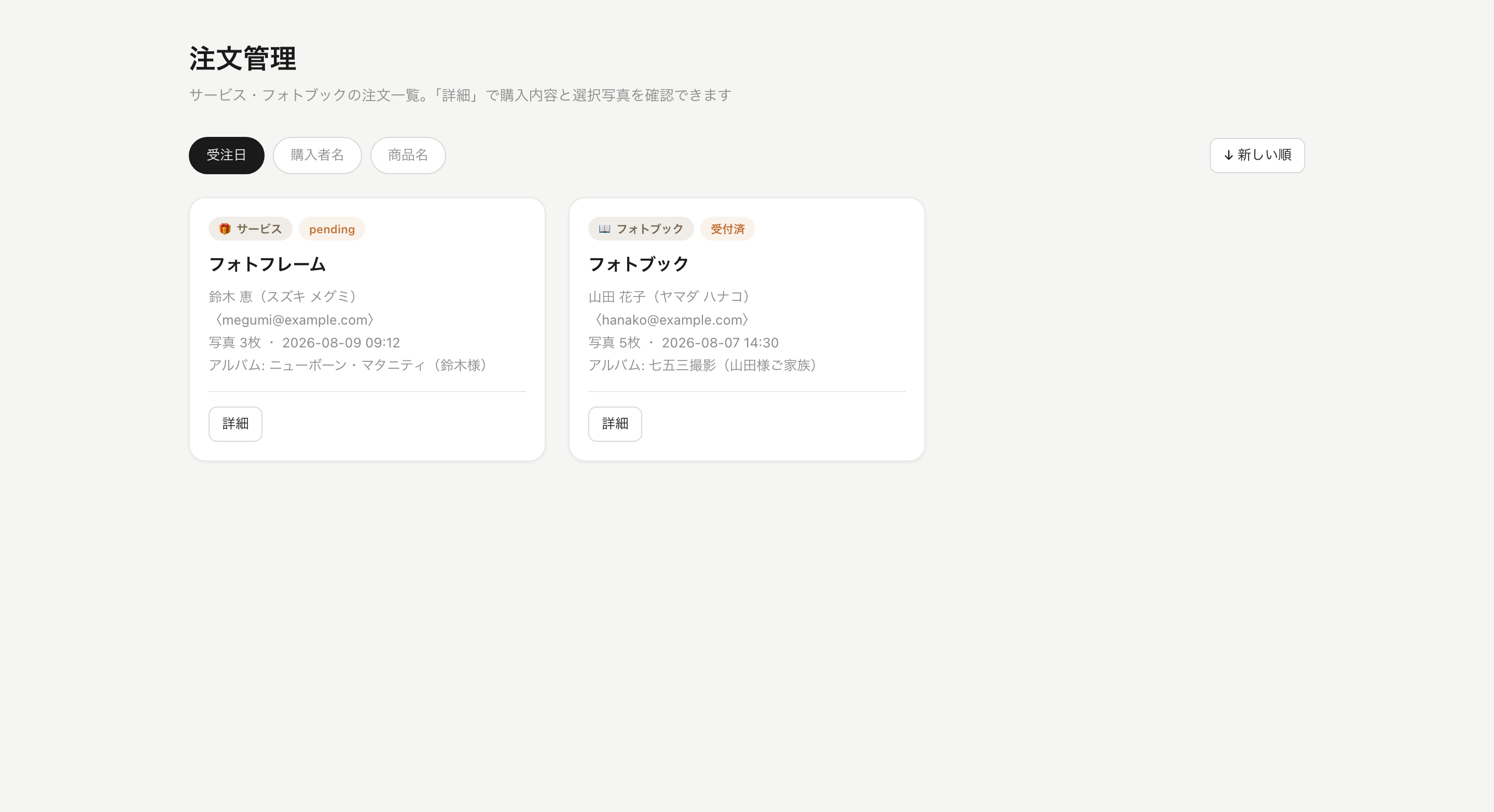Click the 注文管理 page heading
The height and width of the screenshot is (812, 1494).
(242, 59)
